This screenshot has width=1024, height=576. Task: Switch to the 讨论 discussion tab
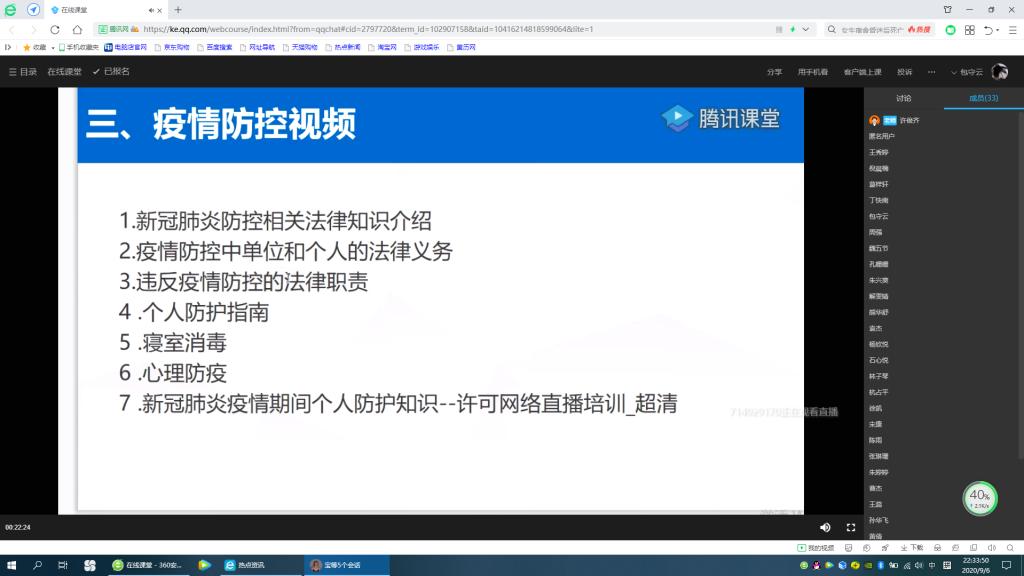pyautogui.click(x=904, y=98)
